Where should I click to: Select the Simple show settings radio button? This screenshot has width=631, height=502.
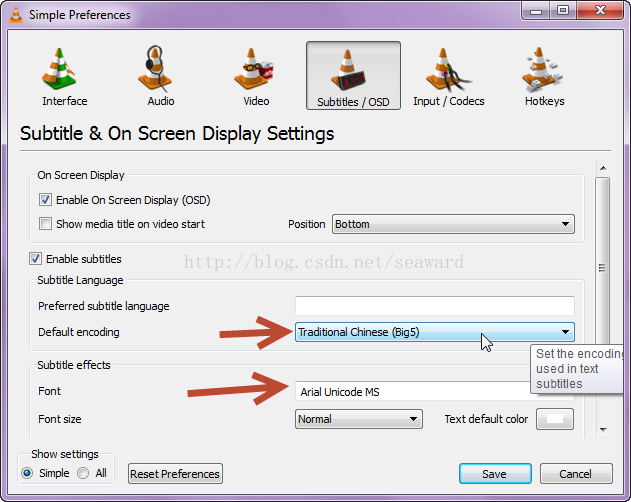pyautogui.click(x=27, y=473)
